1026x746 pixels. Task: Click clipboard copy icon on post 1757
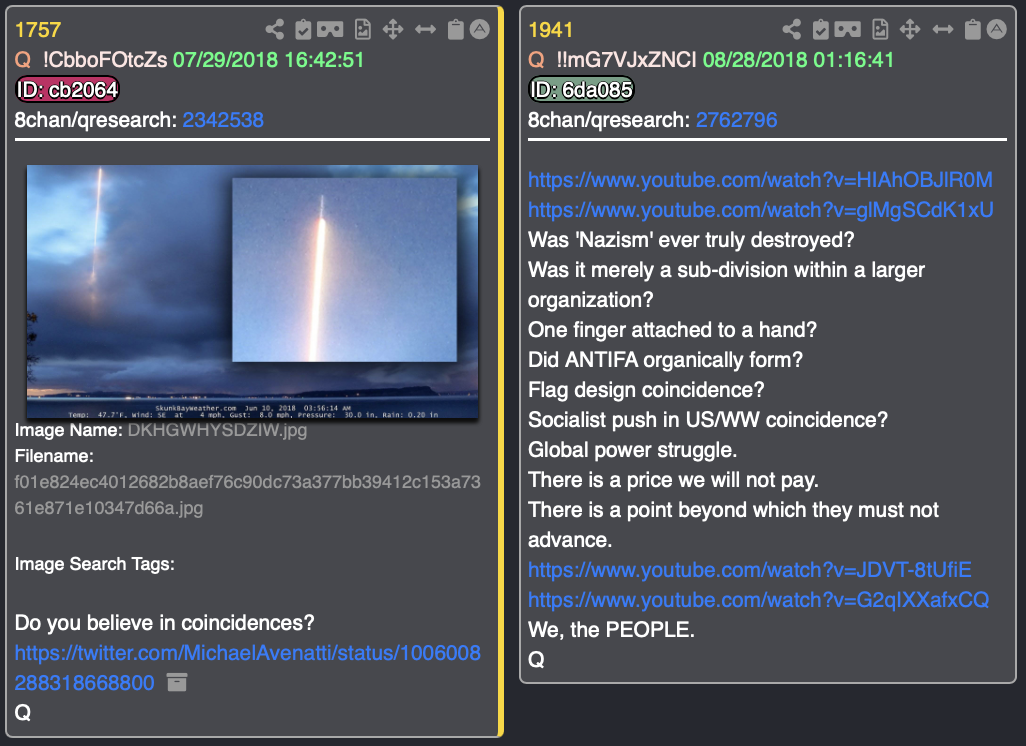(455, 29)
